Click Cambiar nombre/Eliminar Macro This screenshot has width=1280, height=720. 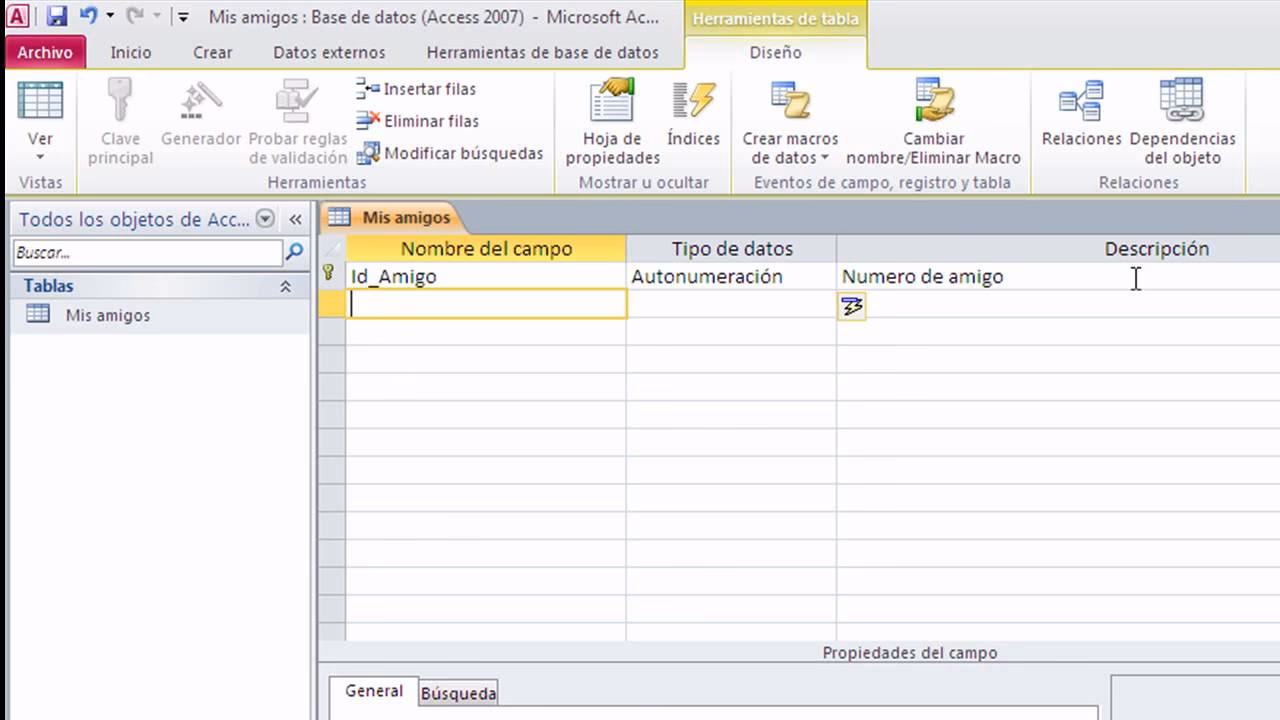[933, 122]
